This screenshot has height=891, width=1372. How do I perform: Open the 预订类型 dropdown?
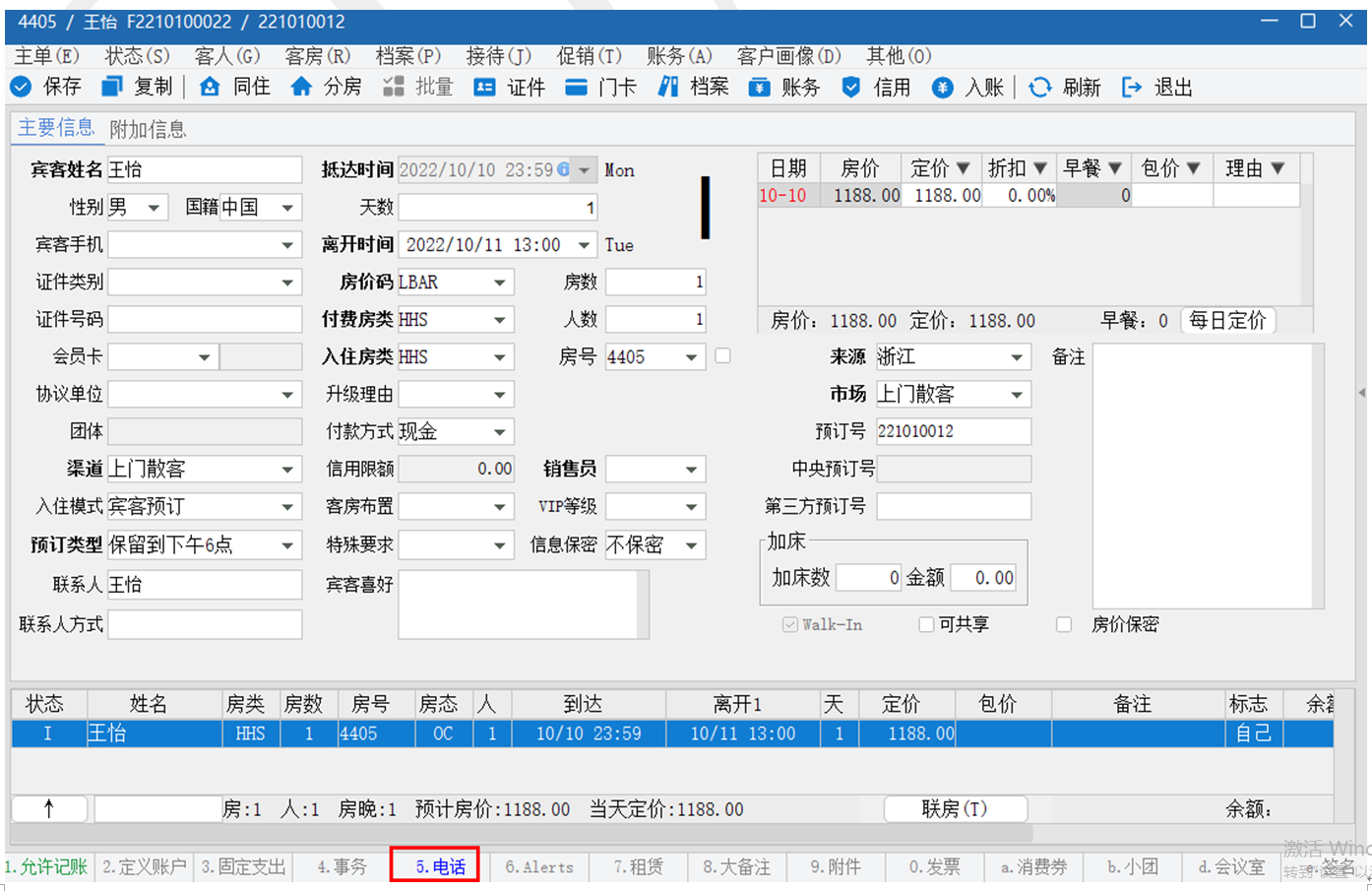[x=287, y=544]
